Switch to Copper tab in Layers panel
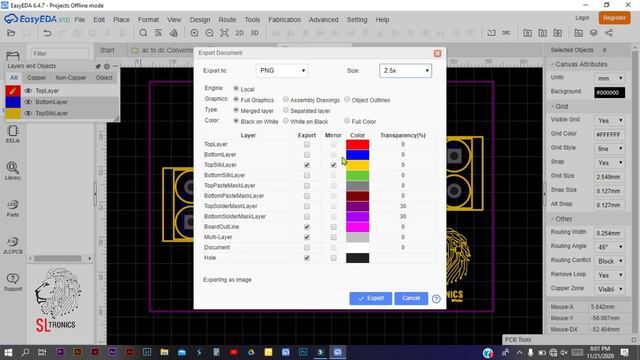This screenshot has width=640, height=360. click(x=36, y=78)
